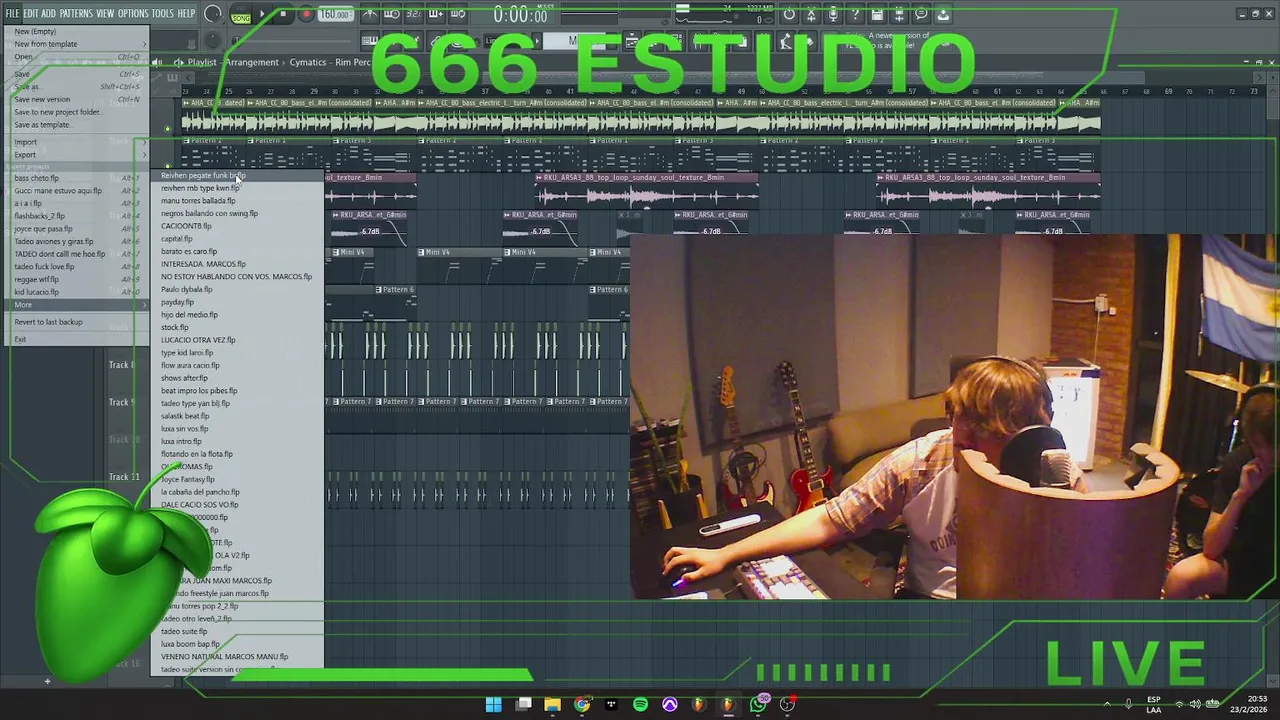The height and width of the screenshot is (720, 1280).
Task: Open payday.flp from list
Action: (237, 302)
